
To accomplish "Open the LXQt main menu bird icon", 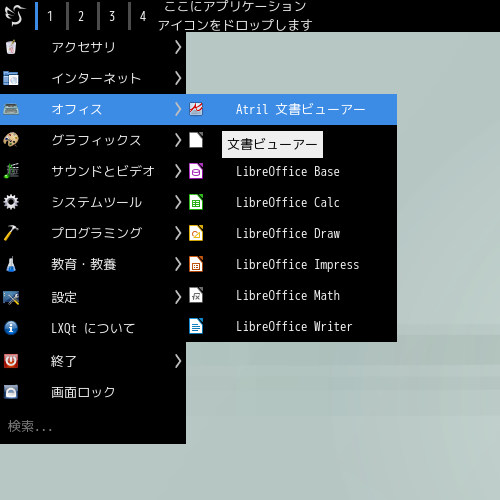I will pos(15,15).
